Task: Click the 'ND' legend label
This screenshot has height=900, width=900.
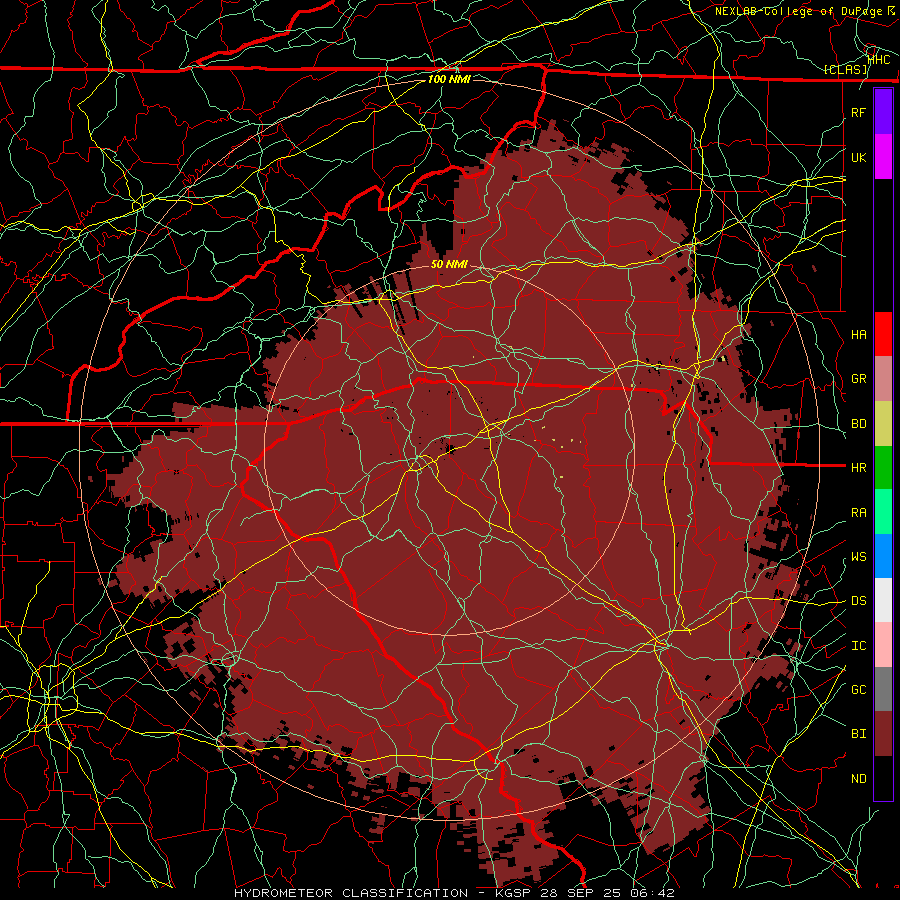Action: (858, 778)
